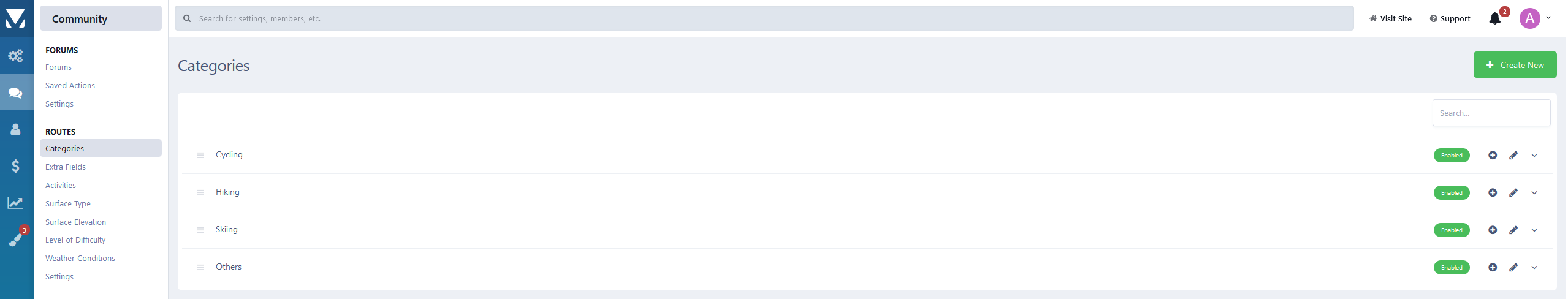
Task: Open the notifications bell icon
Action: [1494, 19]
